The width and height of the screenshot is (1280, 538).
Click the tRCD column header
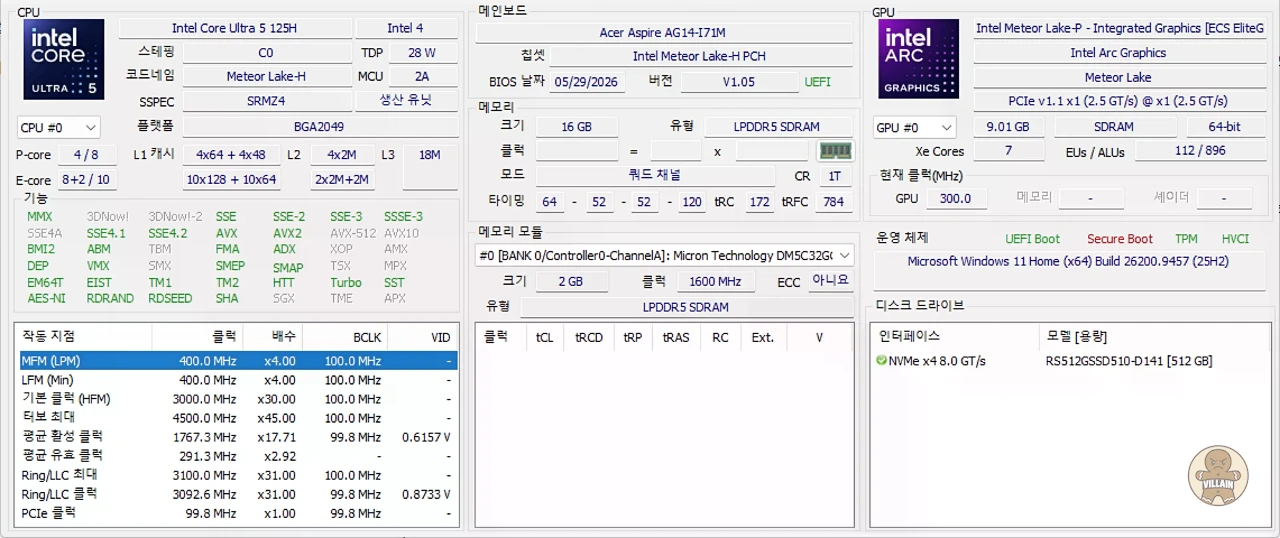[589, 337]
